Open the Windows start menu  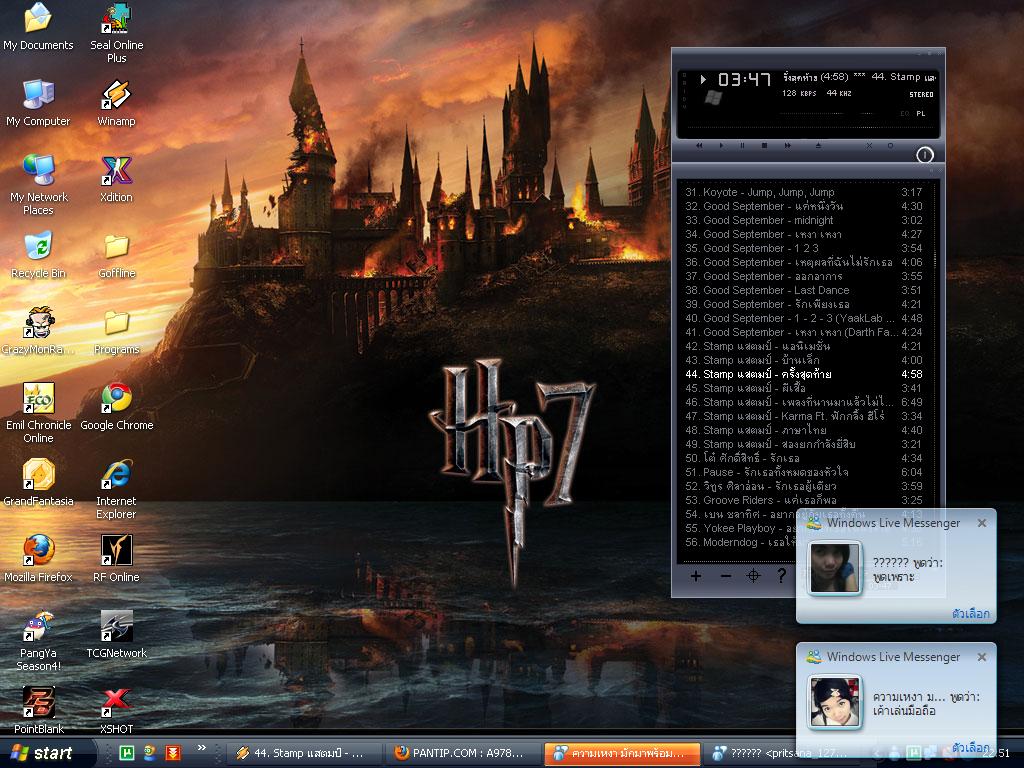[46, 753]
